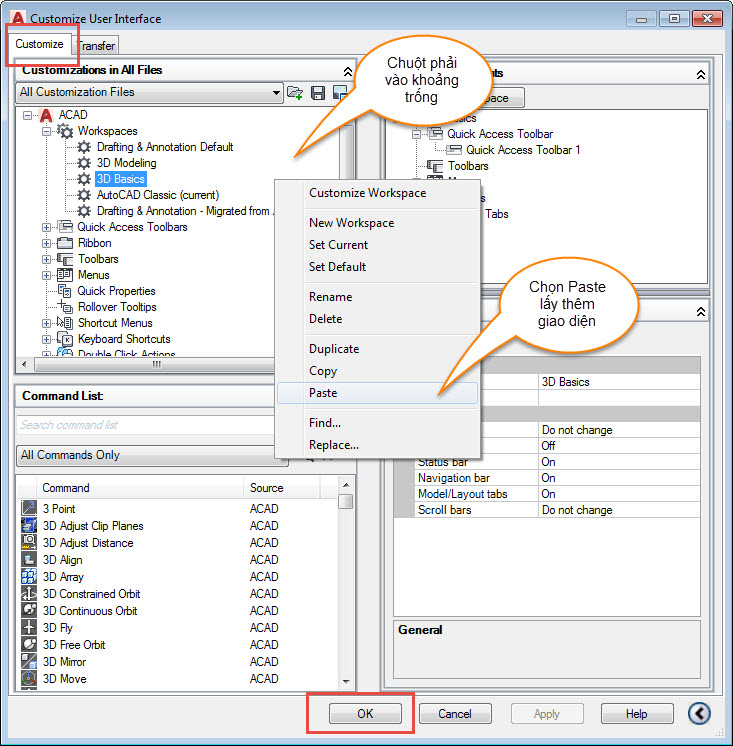Click the tree horizontal scrollbar thumb
The width and height of the screenshot is (733, 746).
(156, 364)
